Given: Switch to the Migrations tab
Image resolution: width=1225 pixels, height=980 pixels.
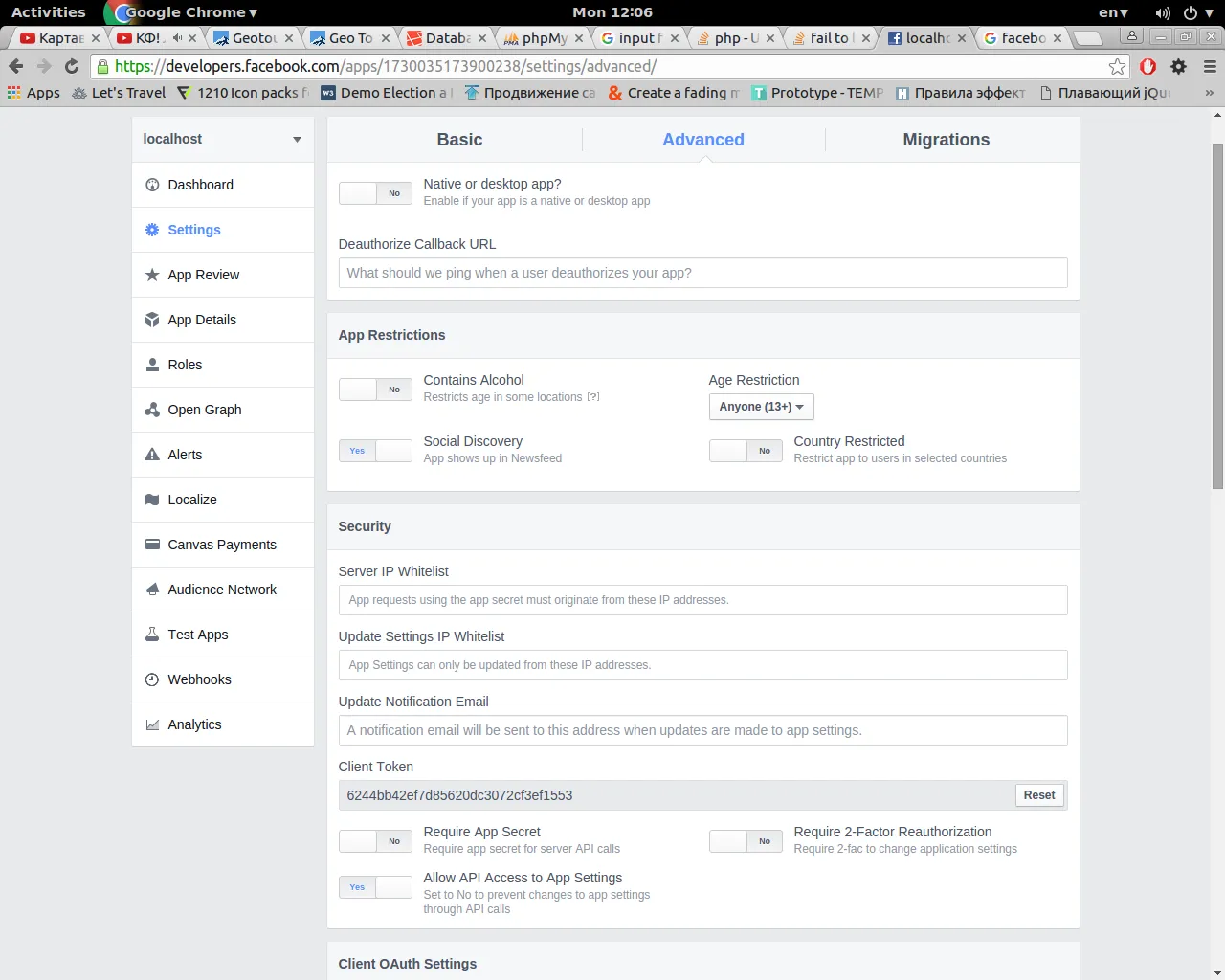Looking at the screenshot, I should point(947,140).
